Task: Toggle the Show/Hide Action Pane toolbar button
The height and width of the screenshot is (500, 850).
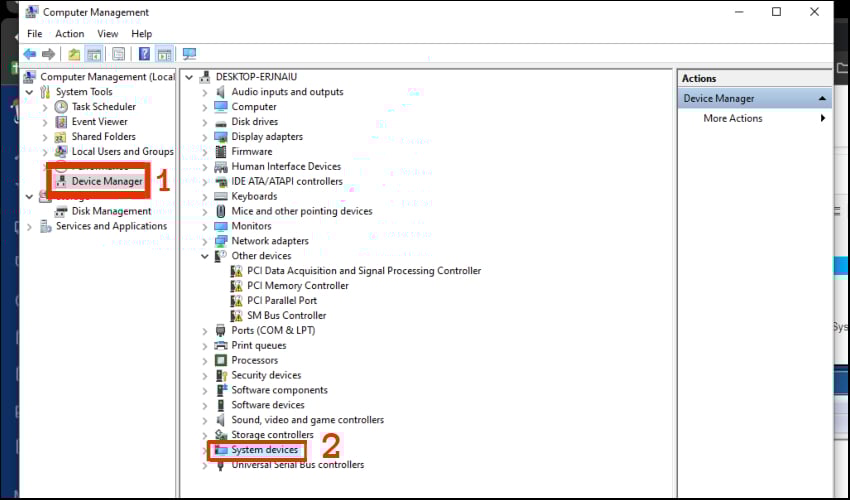Action: point(164,54)
